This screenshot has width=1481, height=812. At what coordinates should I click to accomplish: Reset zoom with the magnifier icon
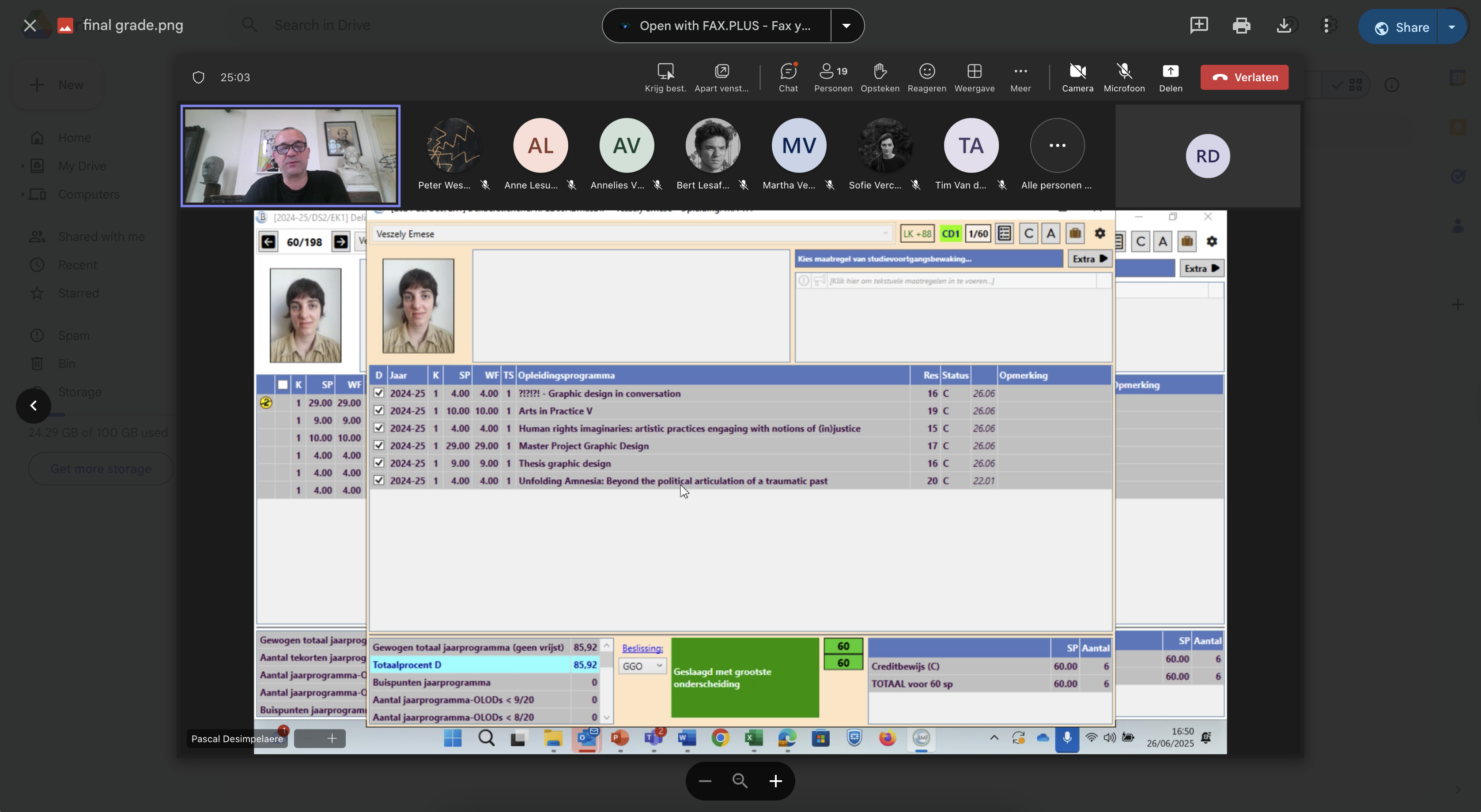click(740, 781)
